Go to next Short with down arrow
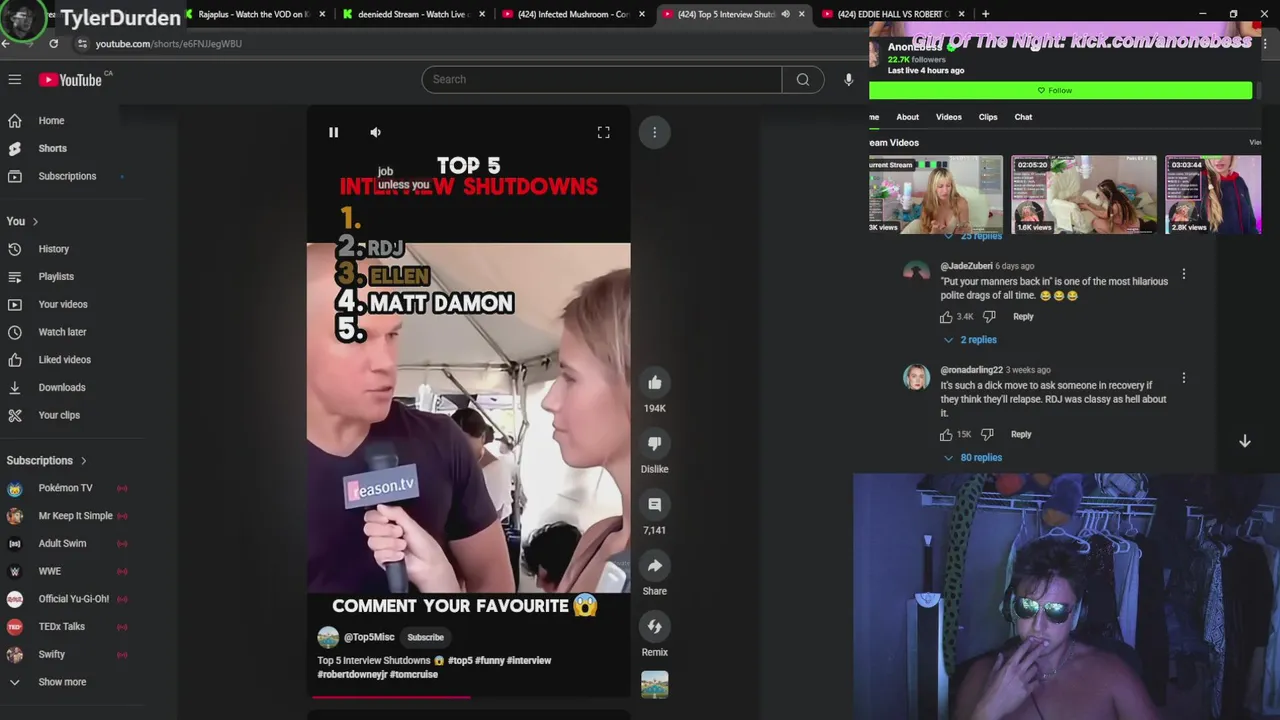 tap(1245, 441)
